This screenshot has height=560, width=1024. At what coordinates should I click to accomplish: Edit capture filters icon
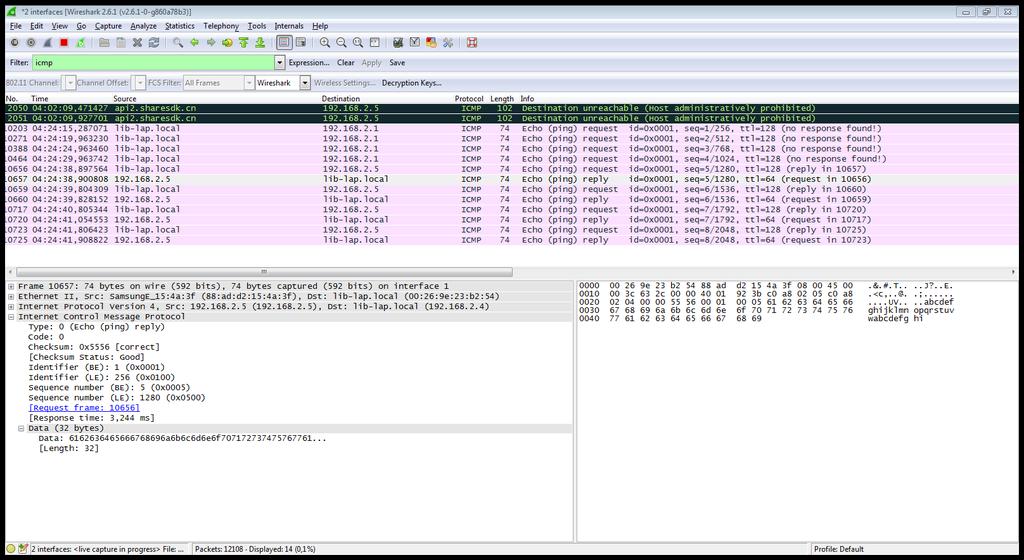tap(398, 42)
